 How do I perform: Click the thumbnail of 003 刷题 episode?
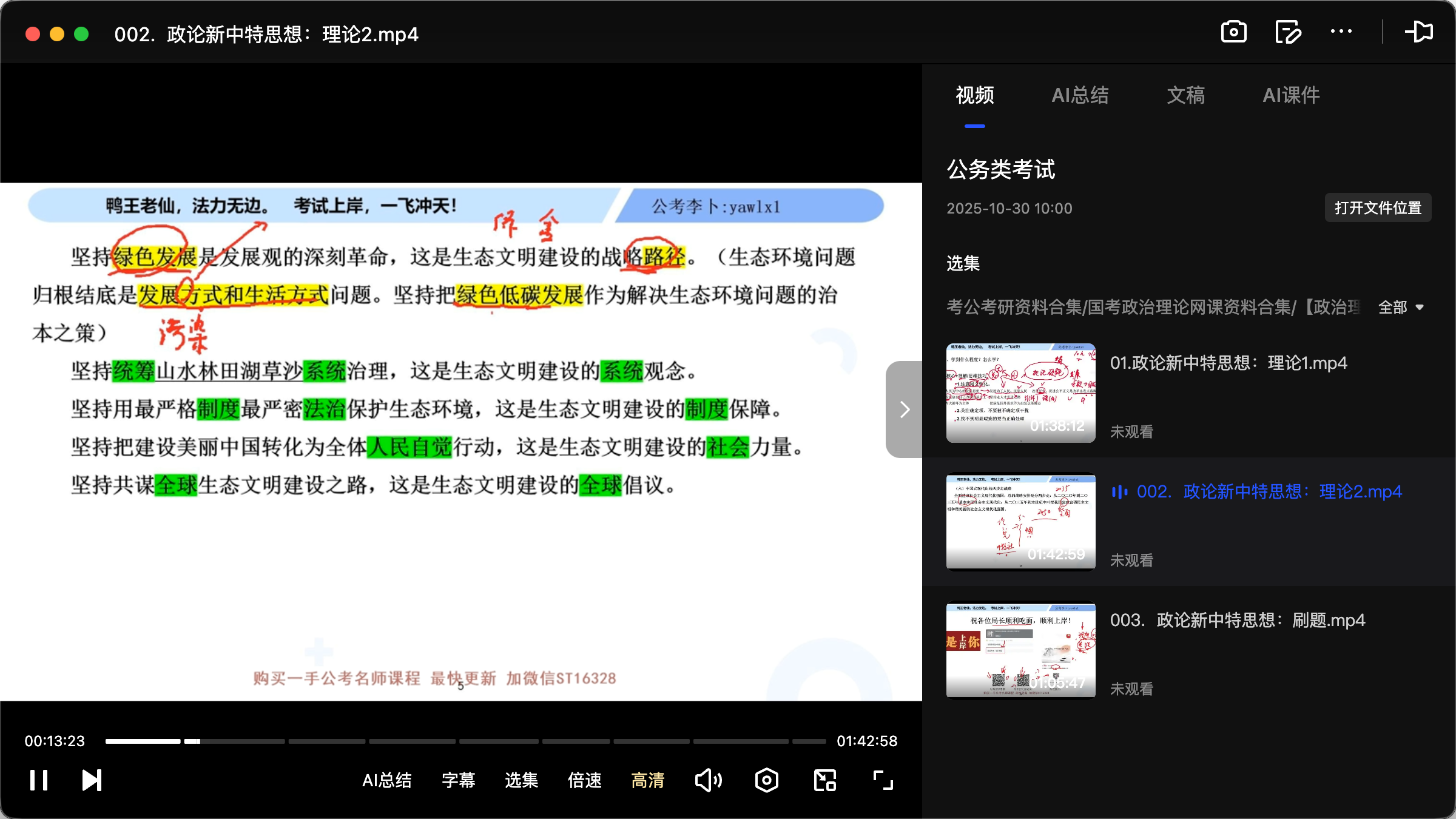coord(1020,649)
